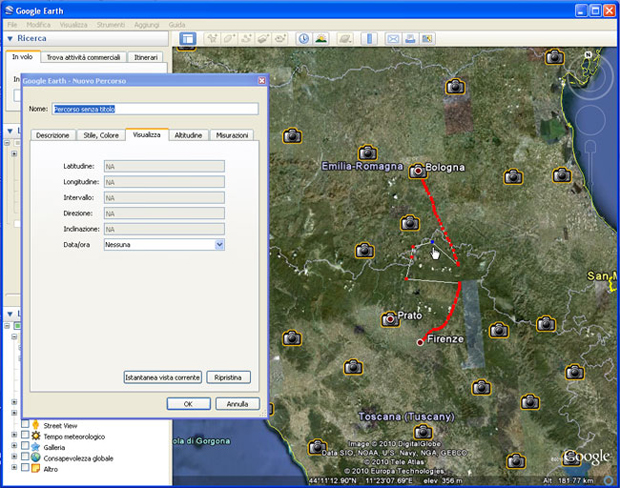The image size is (620, 488).
Task: Click the Bologna city label on map
Action: click(445, 167)
